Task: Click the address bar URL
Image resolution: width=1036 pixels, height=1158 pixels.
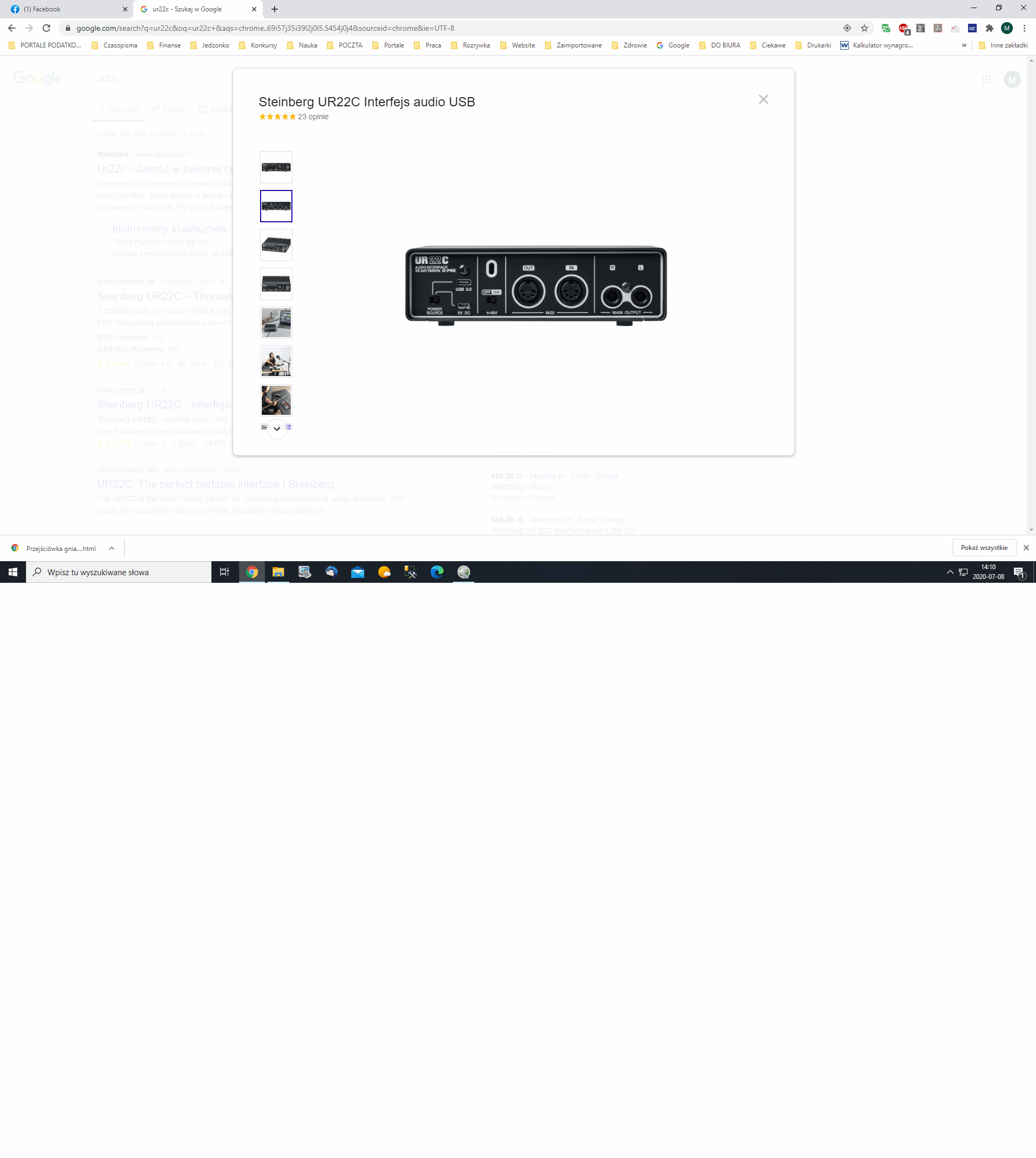Action: [x=265, y=28]
